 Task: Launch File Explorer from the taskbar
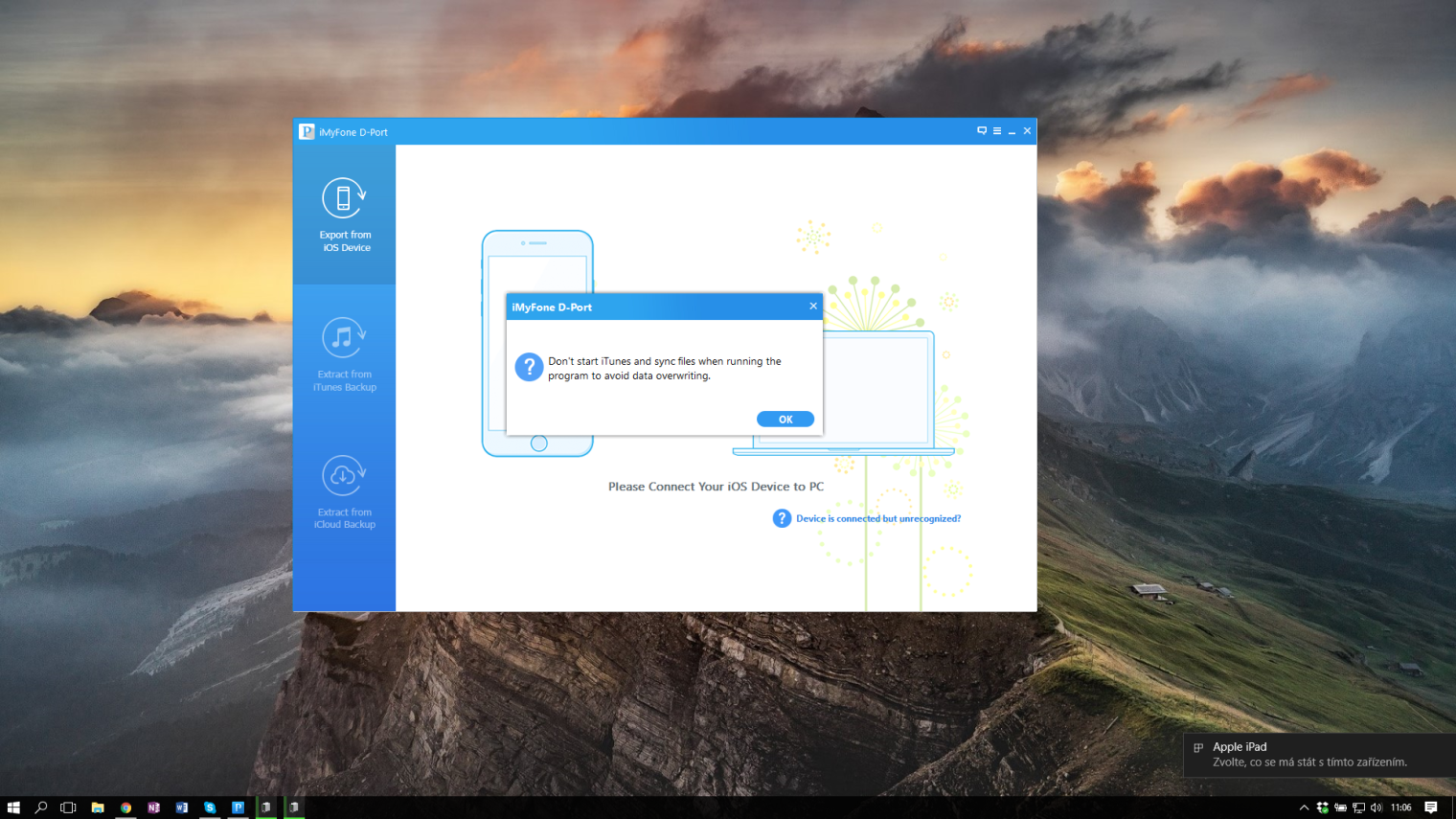pos(98,808)
